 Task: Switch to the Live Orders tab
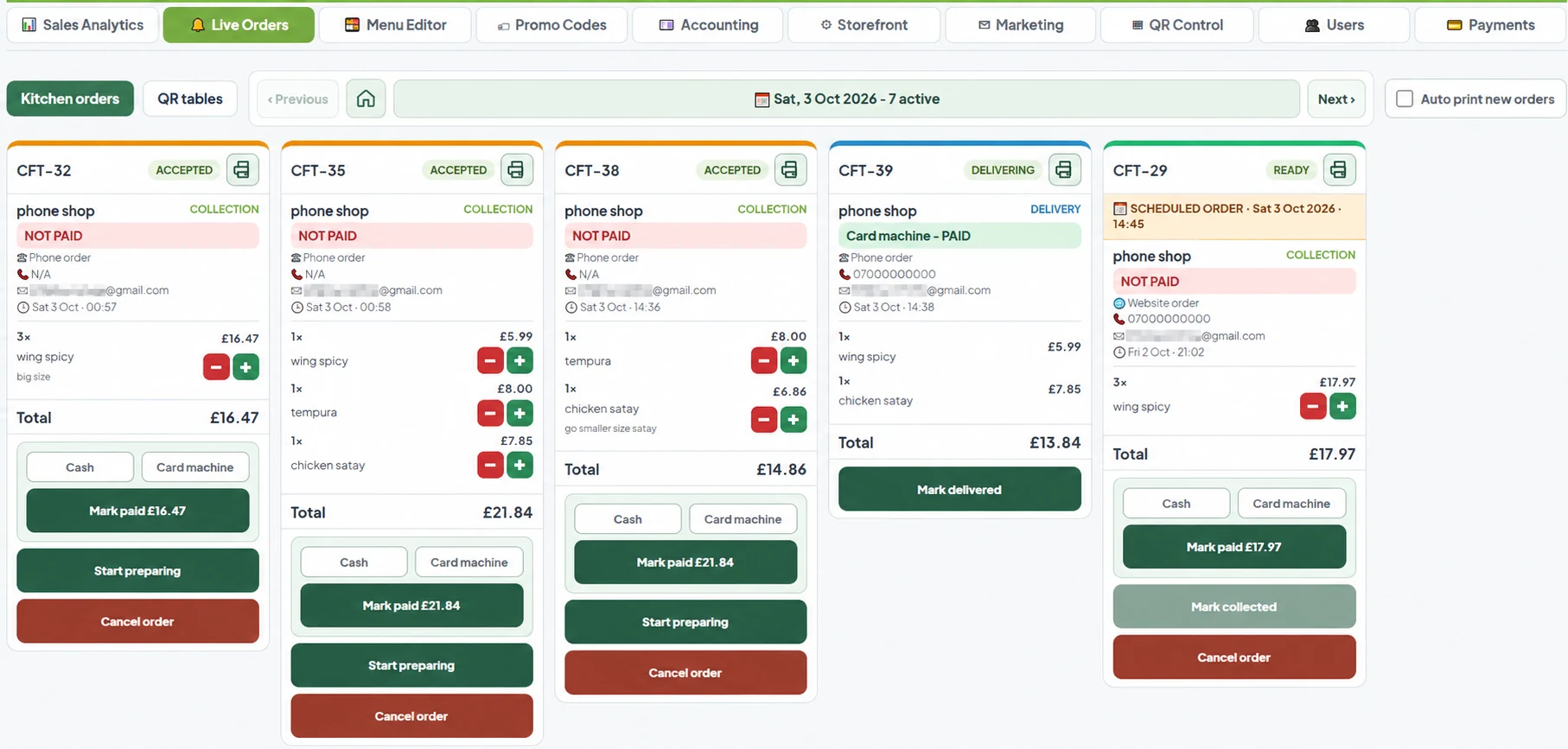239,25
